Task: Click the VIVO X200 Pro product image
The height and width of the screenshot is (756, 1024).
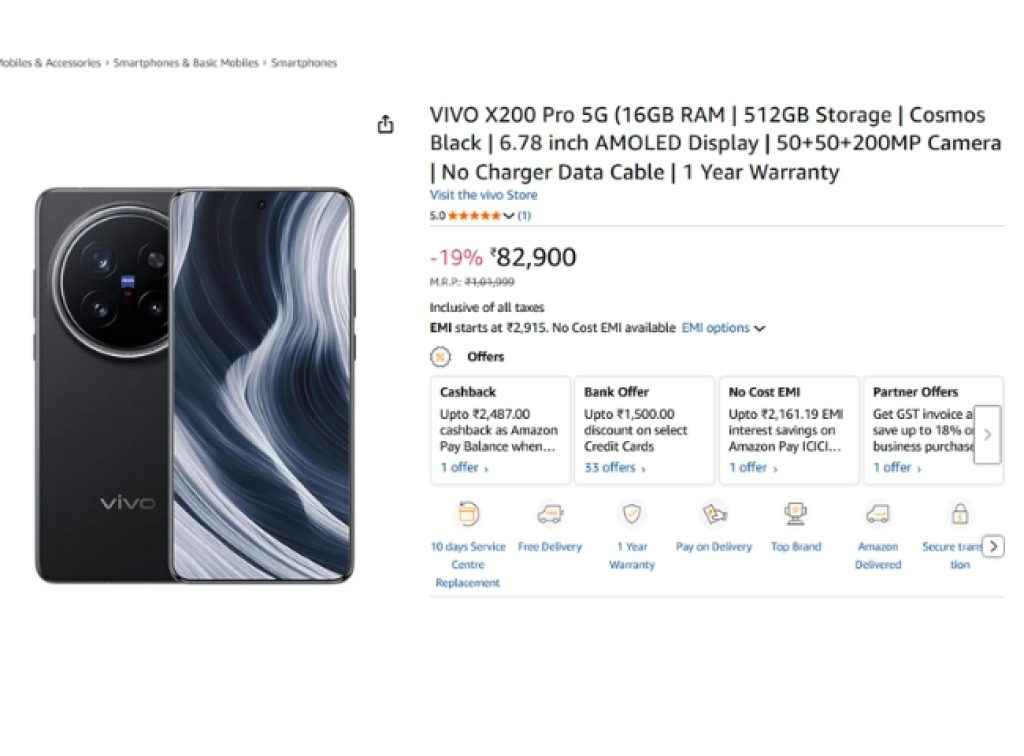Action: 195,385
